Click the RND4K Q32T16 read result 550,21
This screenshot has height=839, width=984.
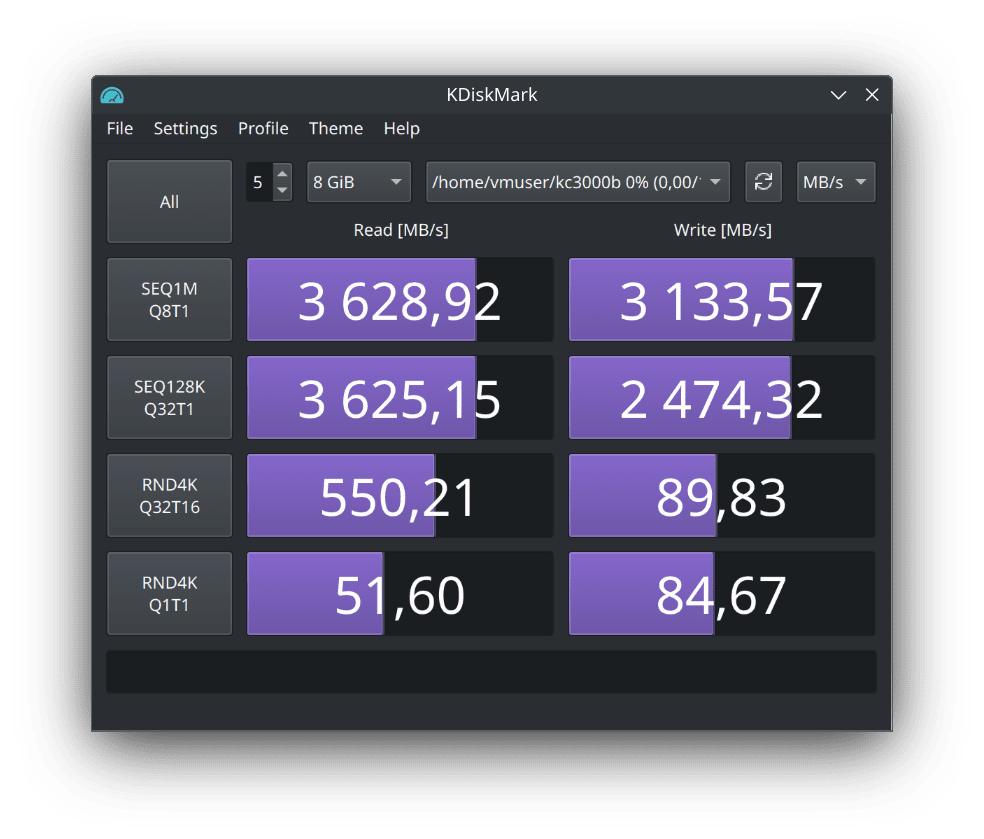coord(400,496)
